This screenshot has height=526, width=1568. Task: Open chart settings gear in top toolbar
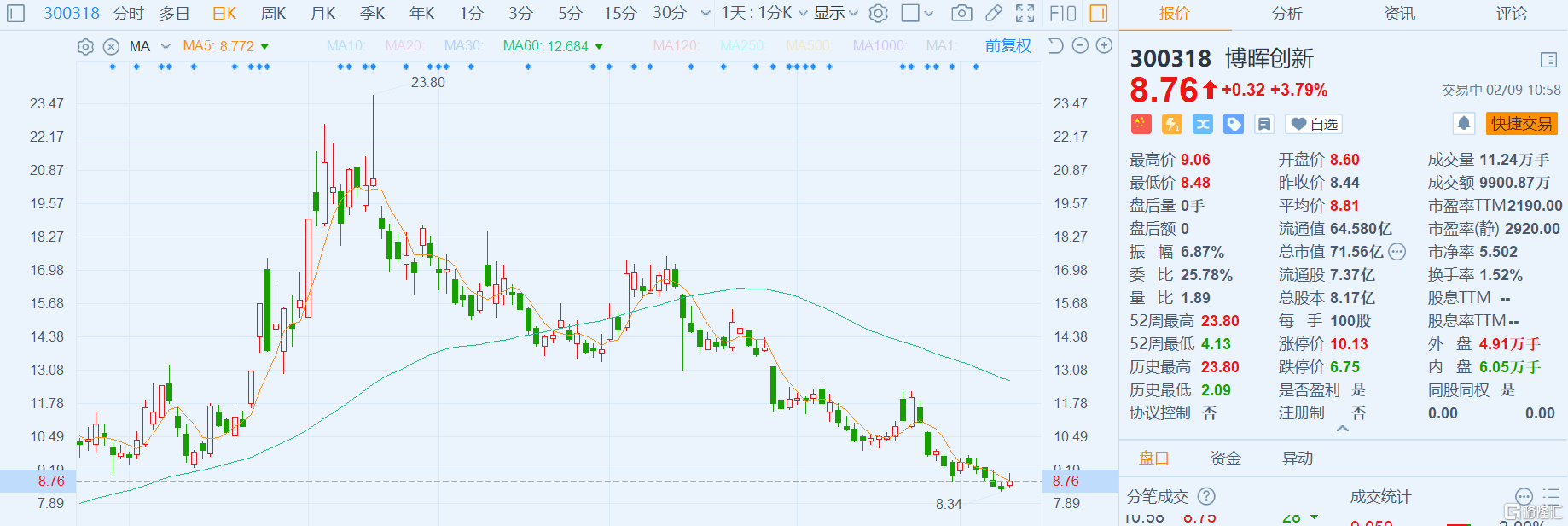[x=878, y=14]
